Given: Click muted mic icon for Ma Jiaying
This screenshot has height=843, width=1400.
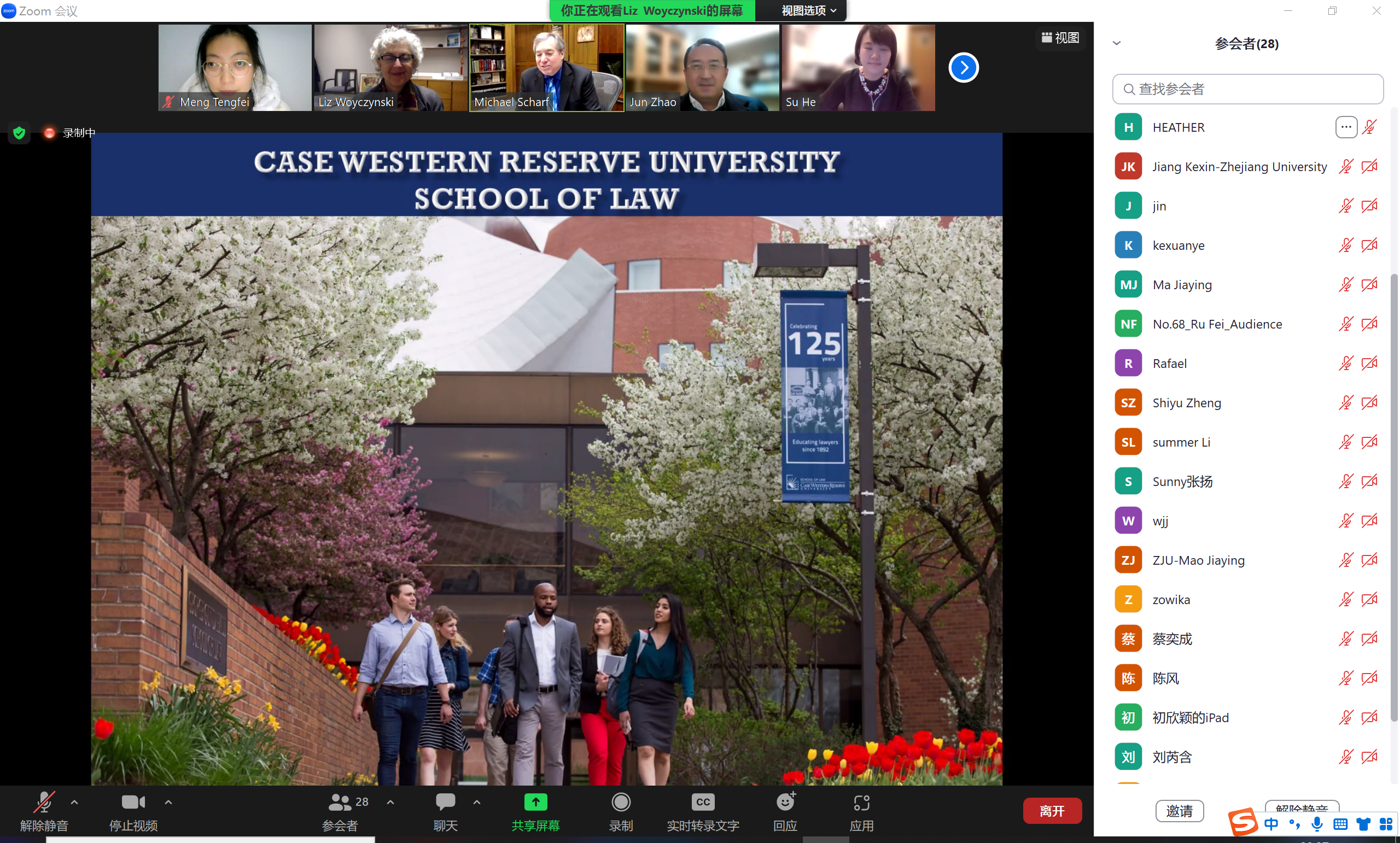Looking at the screenshot, I should click(1345, 285).
